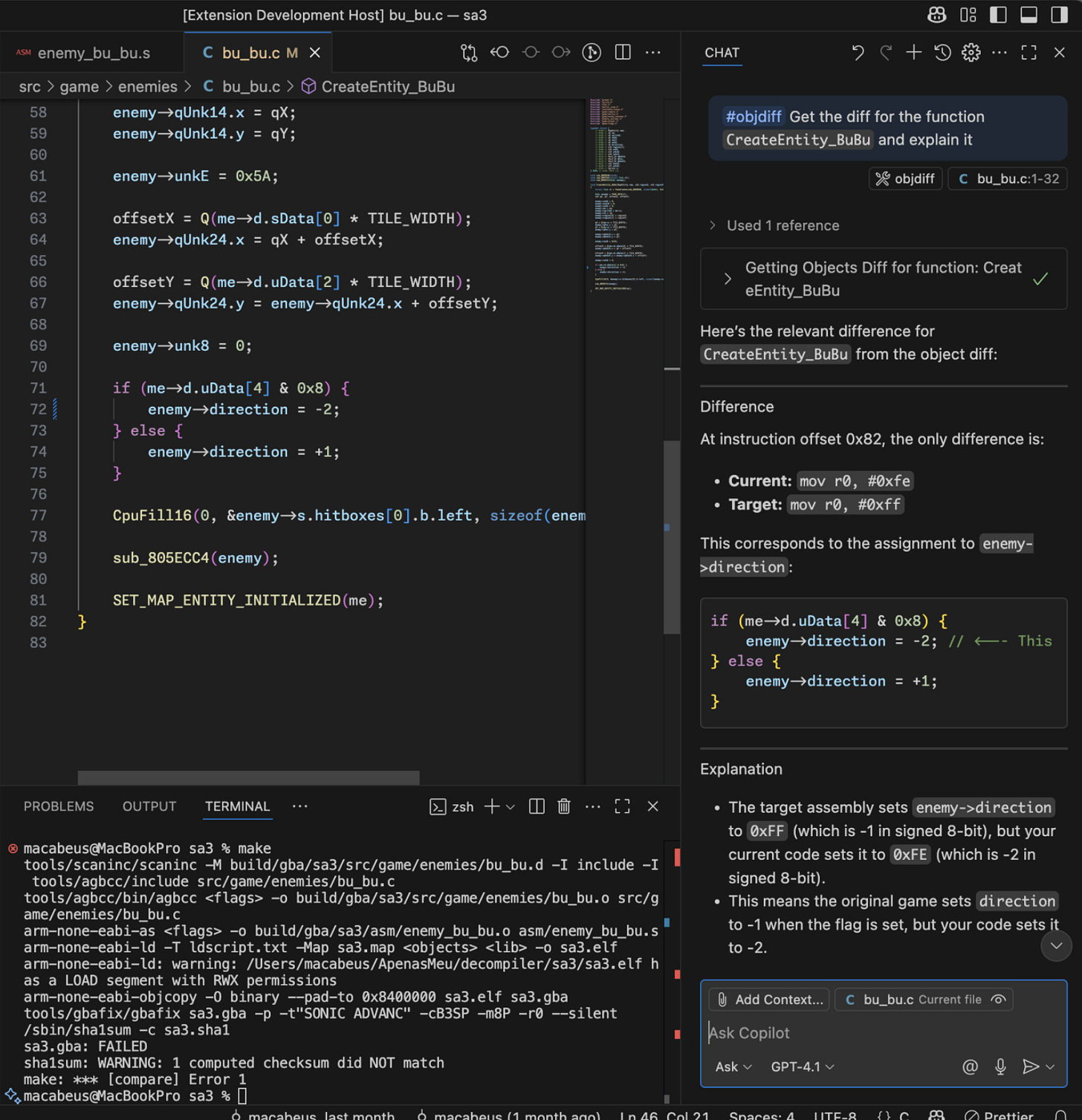1082x1120 pixels.
Task: Maximize the chat panel
Action: 1028,52
